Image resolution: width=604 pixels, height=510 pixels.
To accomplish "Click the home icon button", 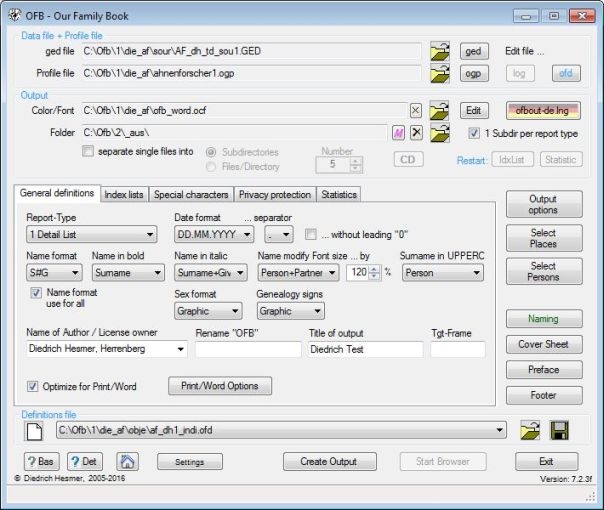I will coord(127,462).
